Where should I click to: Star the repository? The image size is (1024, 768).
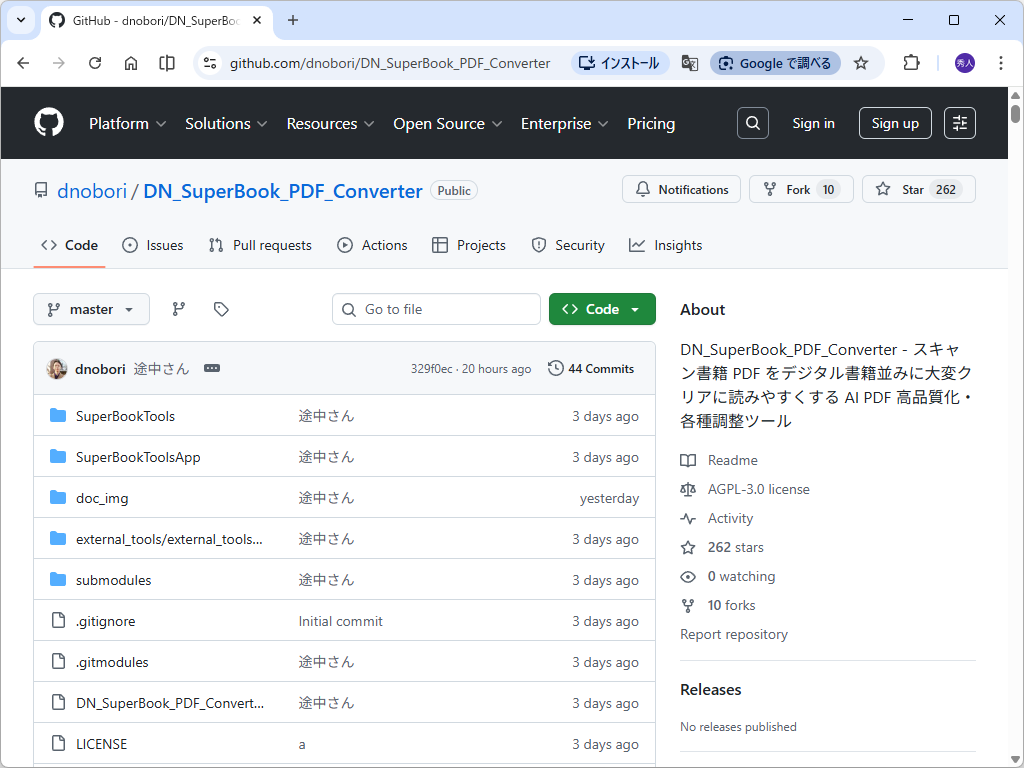(x=918, y=189)
